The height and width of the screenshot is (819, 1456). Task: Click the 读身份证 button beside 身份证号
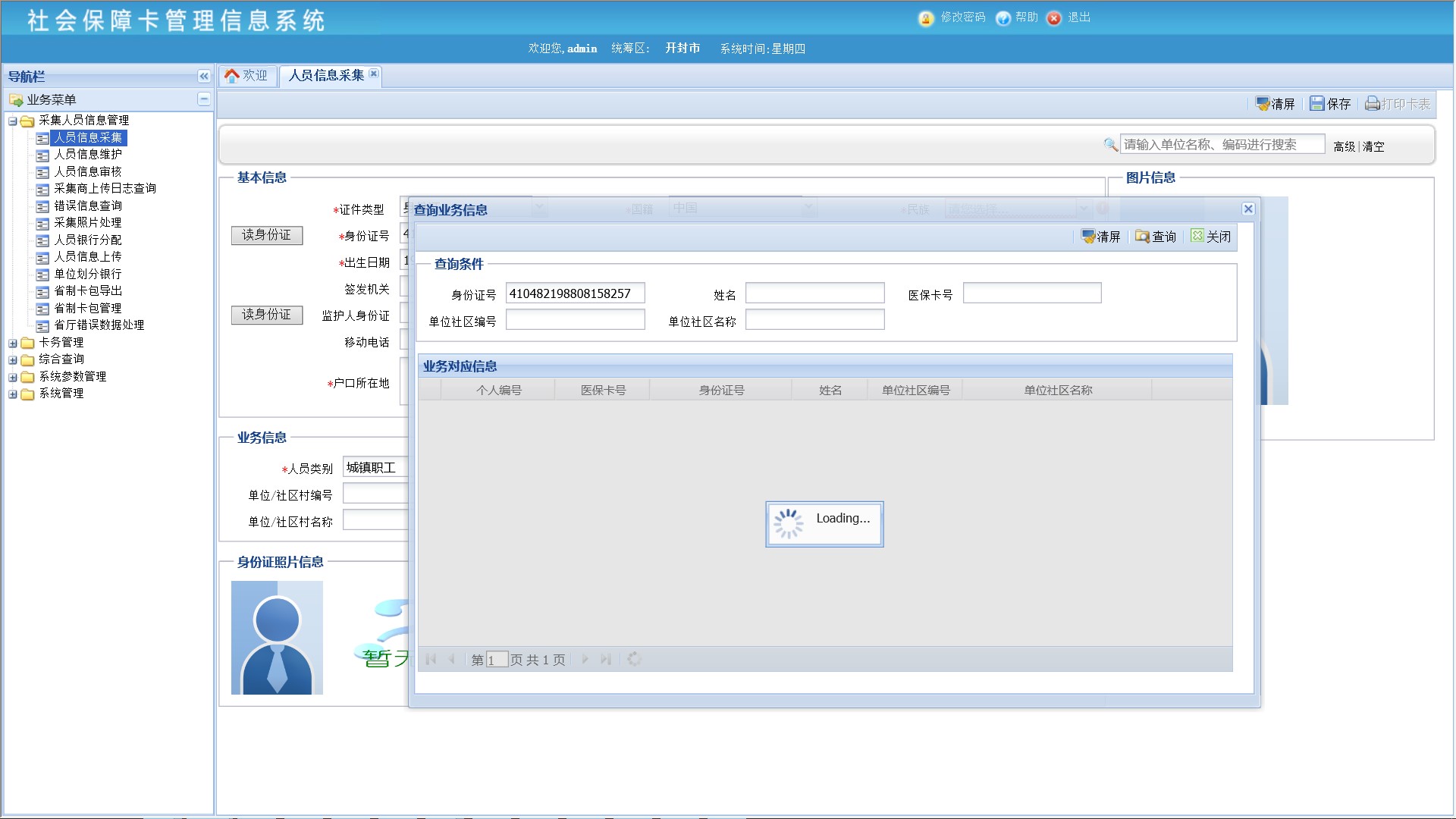[267, 235]
